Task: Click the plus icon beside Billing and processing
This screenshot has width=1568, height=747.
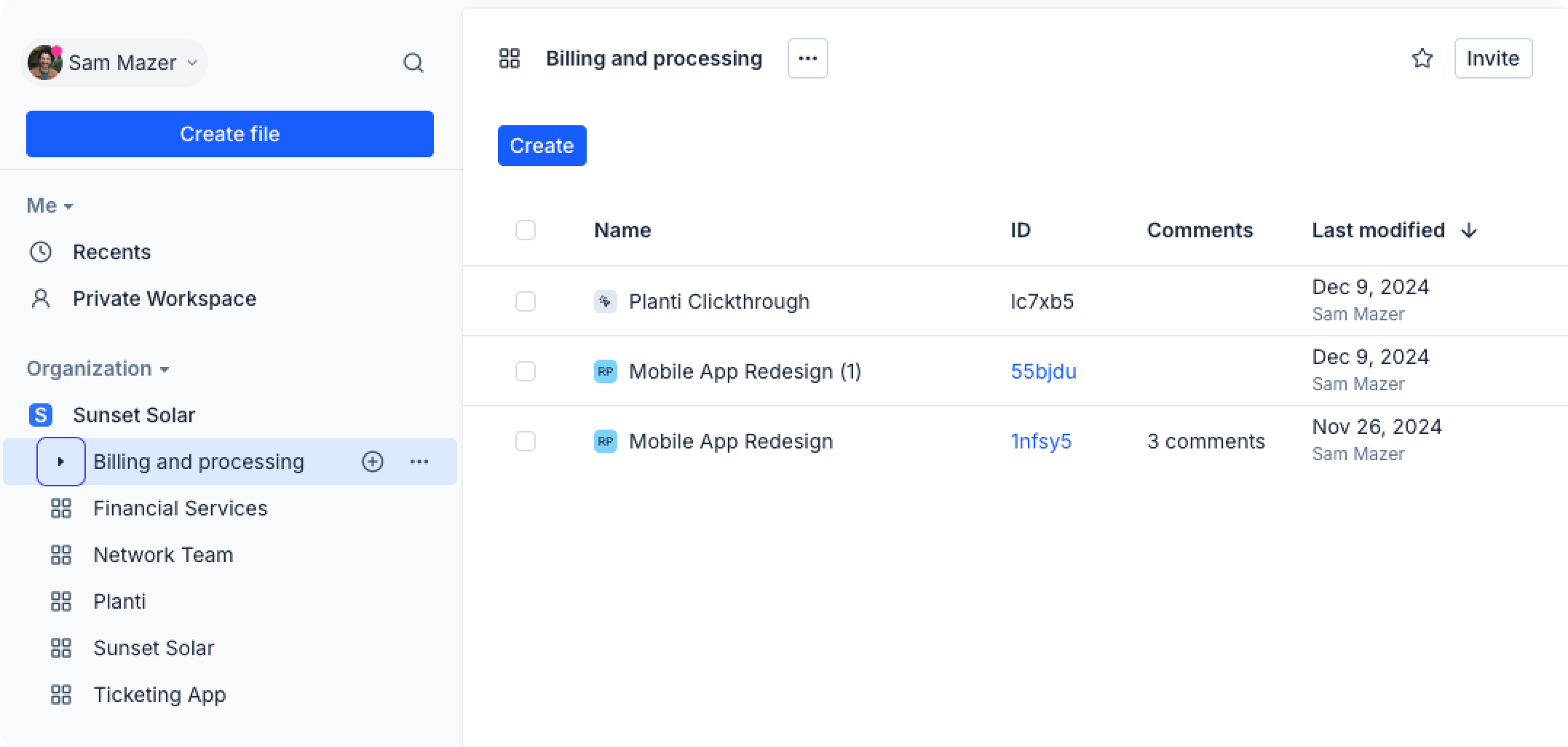Action: (373, 462)
